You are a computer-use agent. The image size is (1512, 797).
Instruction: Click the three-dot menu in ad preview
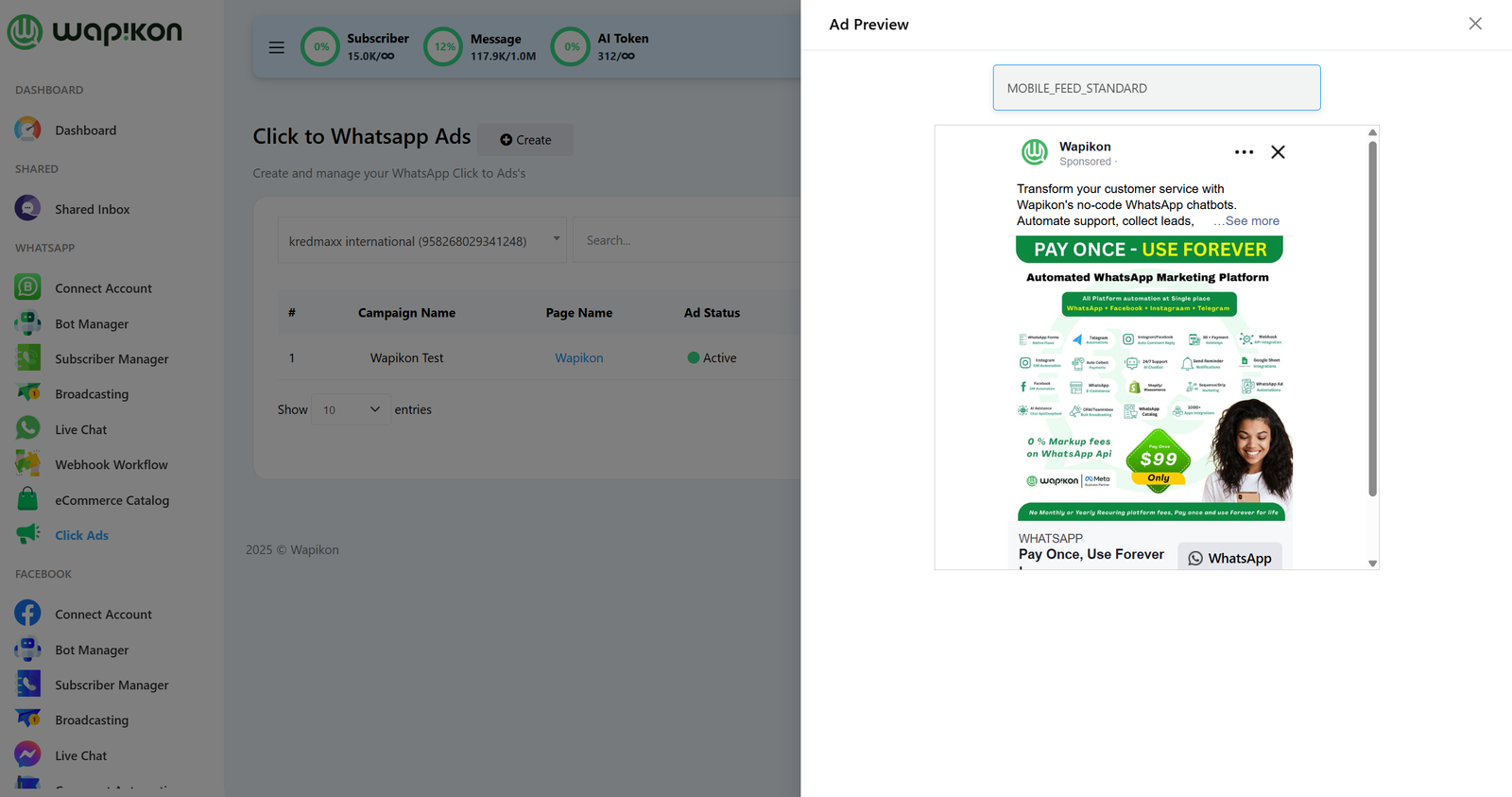click(x=1244, y=152)
